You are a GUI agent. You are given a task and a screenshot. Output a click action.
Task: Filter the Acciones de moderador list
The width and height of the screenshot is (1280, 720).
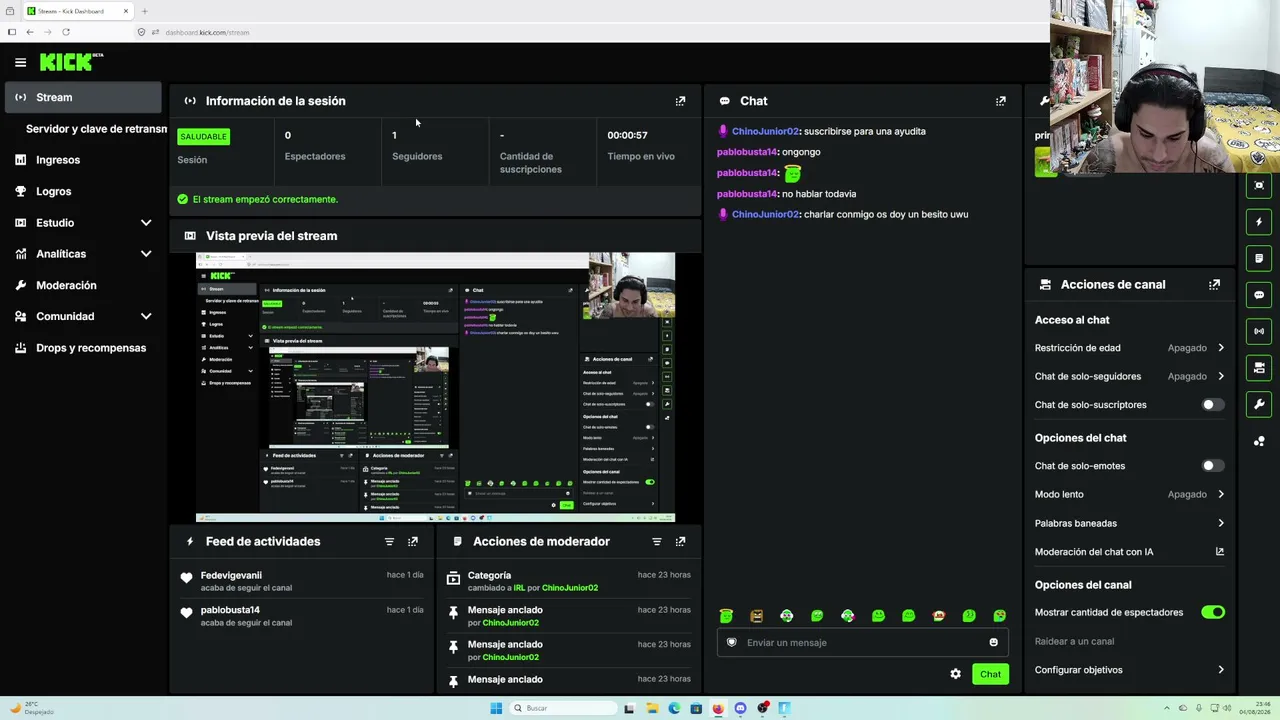pyautogui.click(x=657, y=541)
